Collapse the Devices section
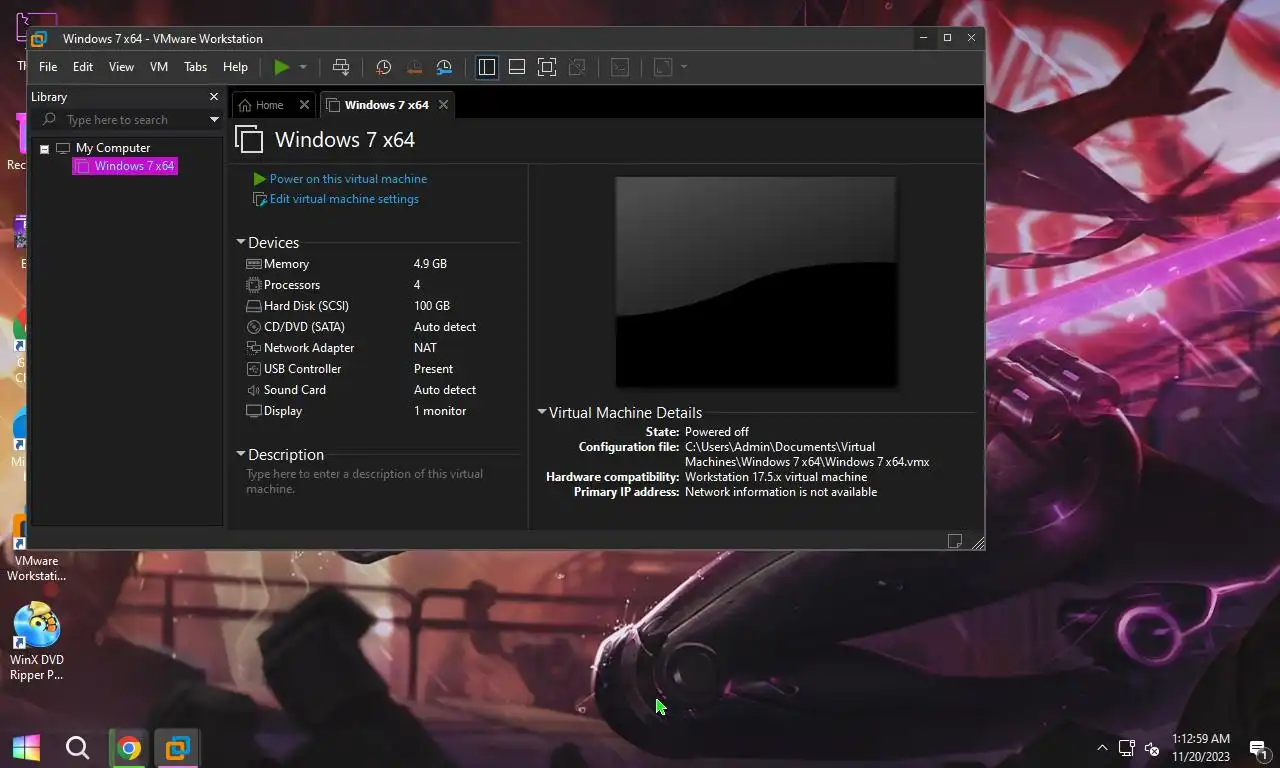Screen dimensions: 1280x768 coord(241,242)
